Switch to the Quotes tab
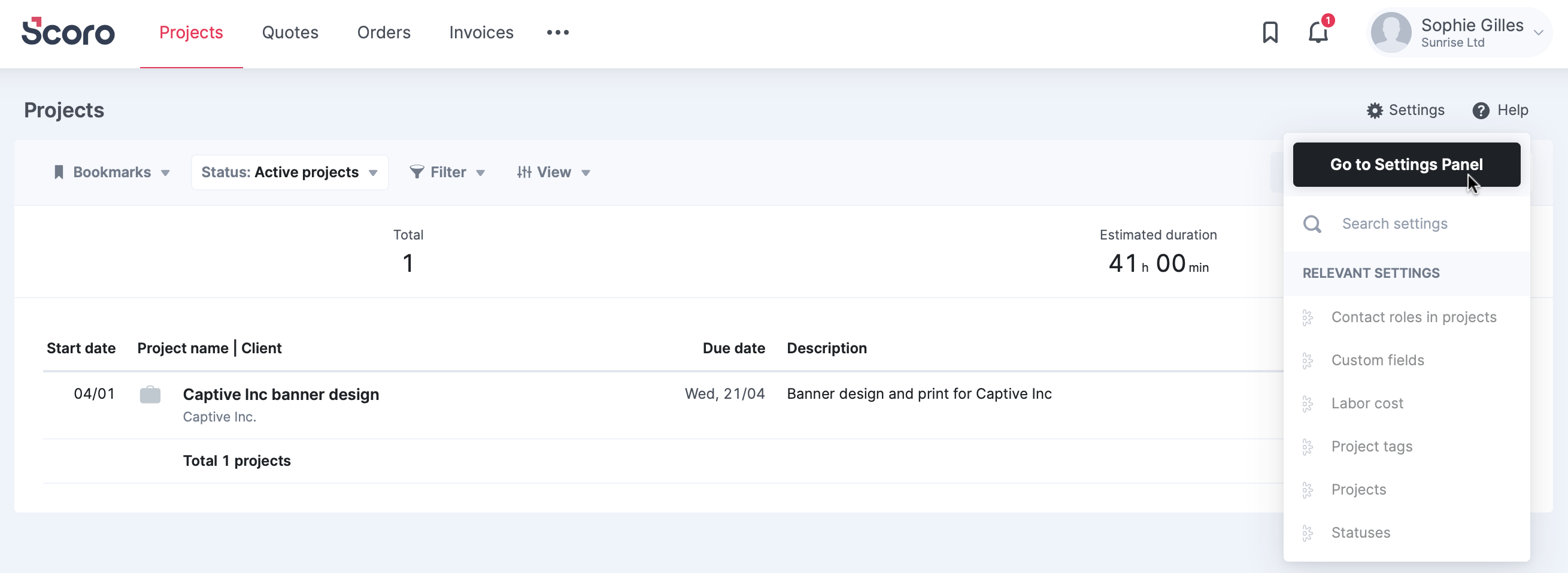 (290, 32)
